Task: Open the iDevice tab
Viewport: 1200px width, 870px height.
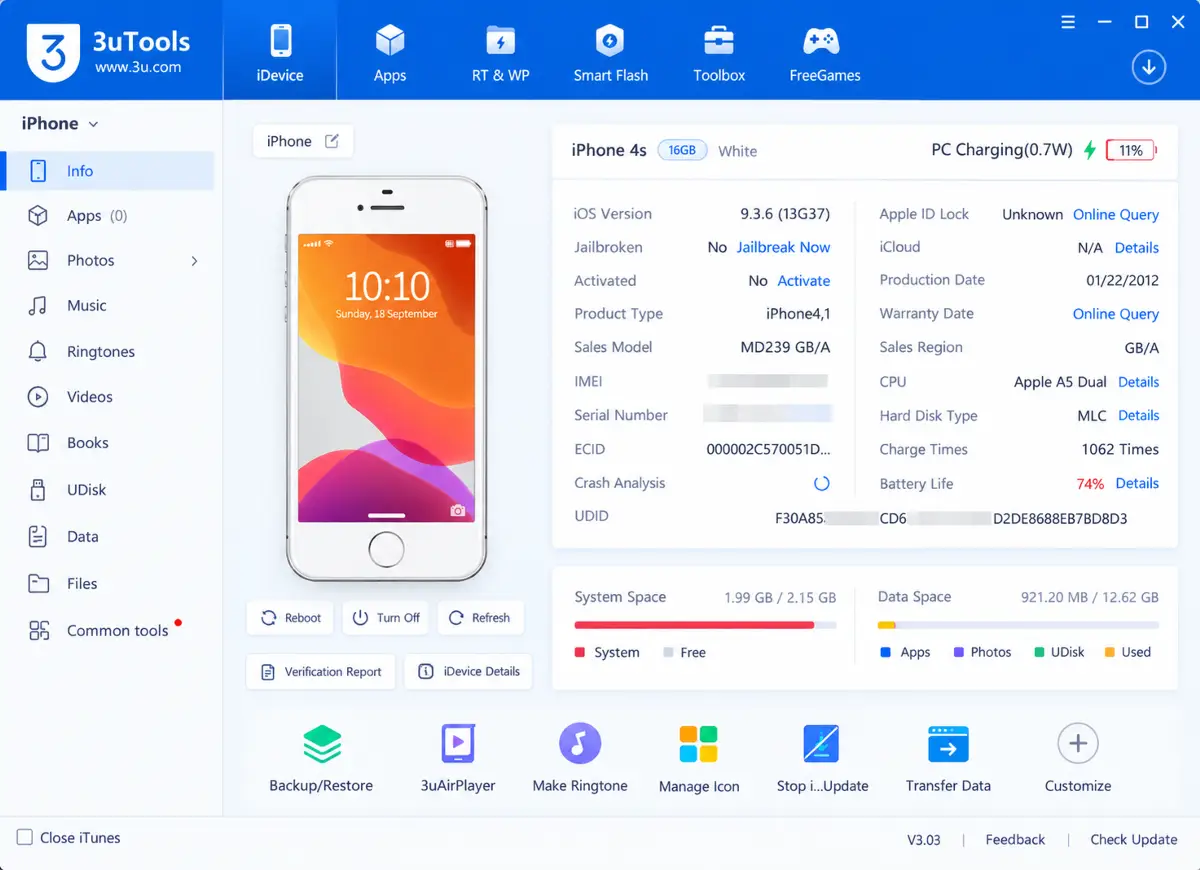Action: pos(280,52)
